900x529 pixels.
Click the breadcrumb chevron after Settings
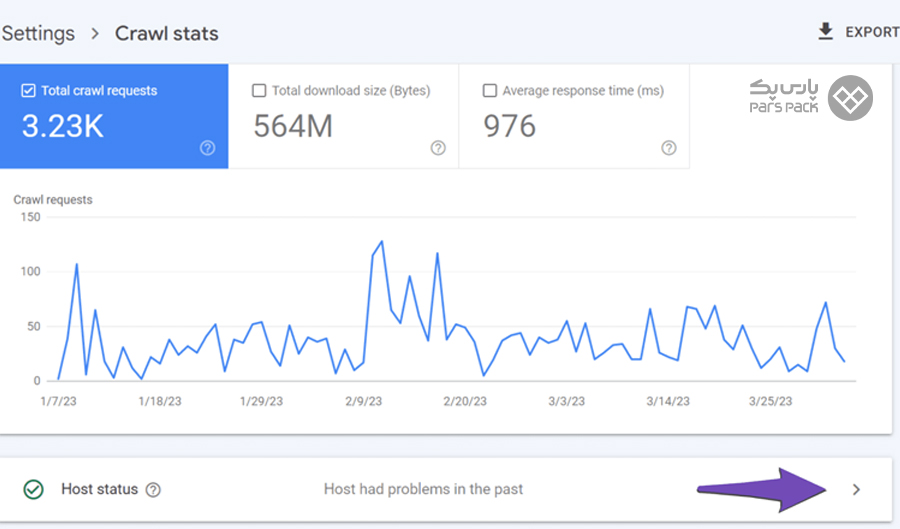(95, 33)
